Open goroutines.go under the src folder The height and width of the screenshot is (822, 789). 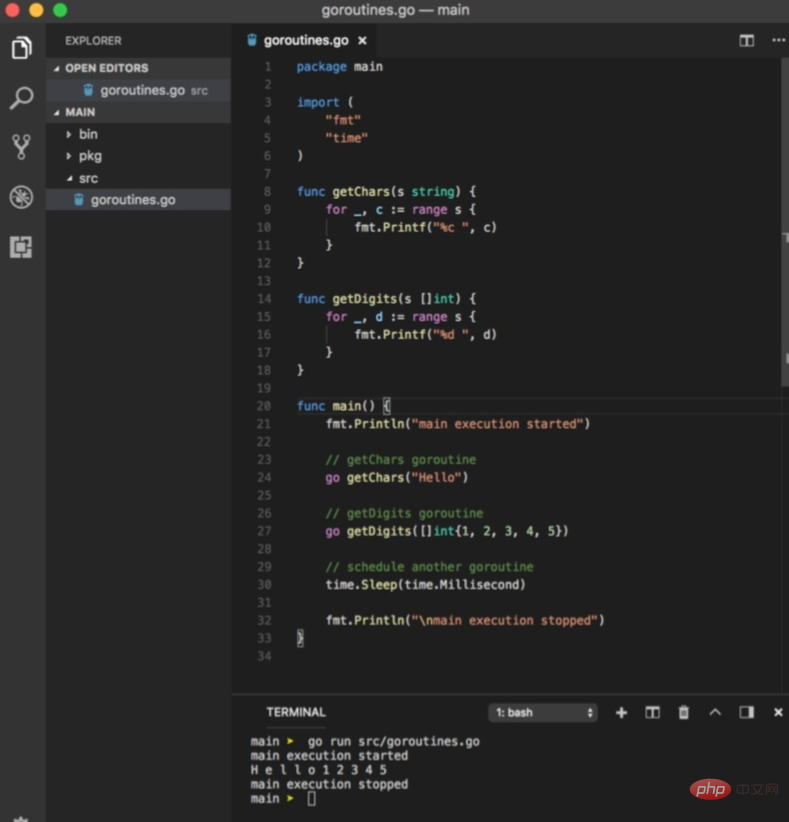(132, 200)
